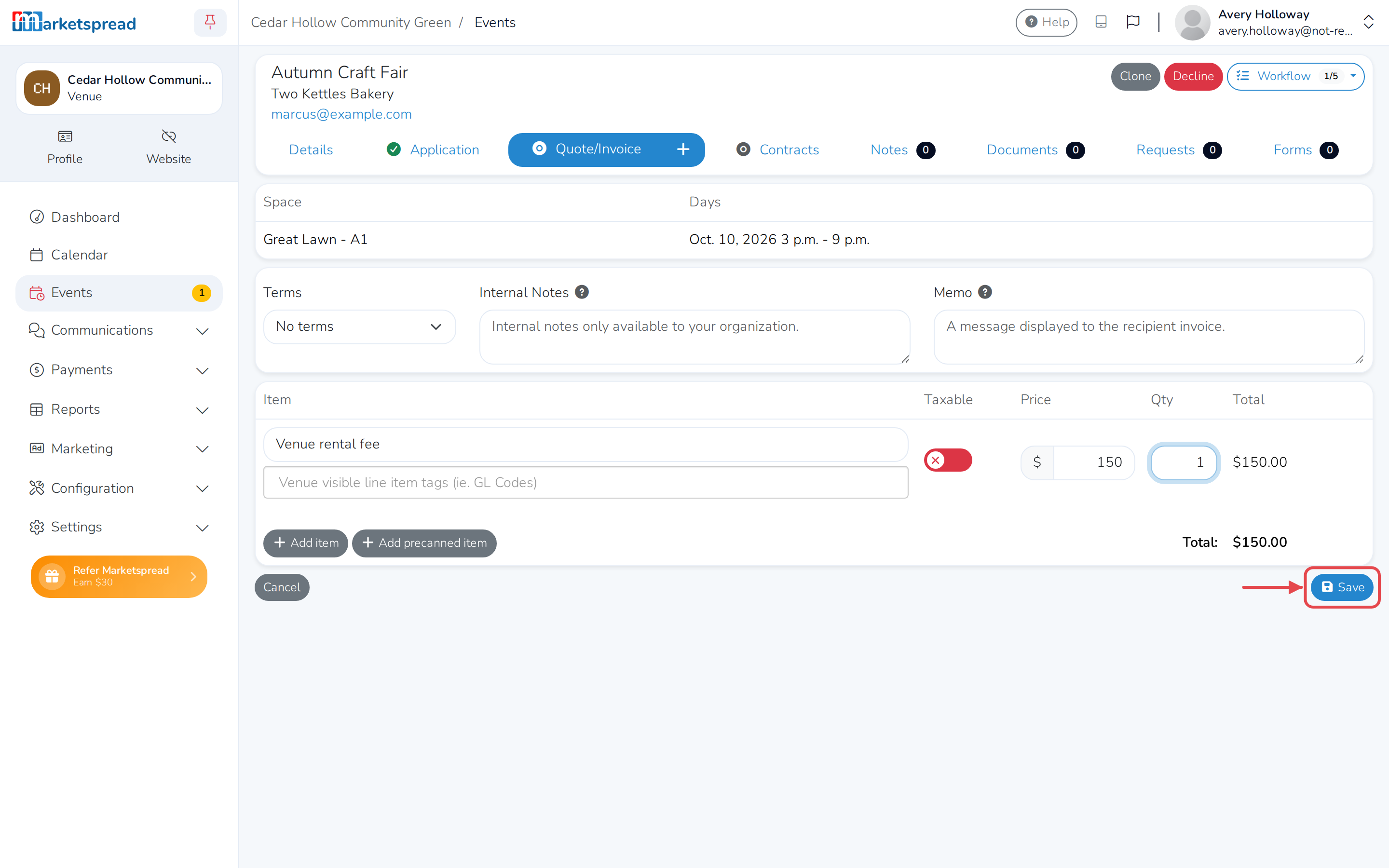This screenshot has width=1389, height=868.
Task: Click the plus icon on the Quote/Invoice tab
Action: (x=682, y=149)
